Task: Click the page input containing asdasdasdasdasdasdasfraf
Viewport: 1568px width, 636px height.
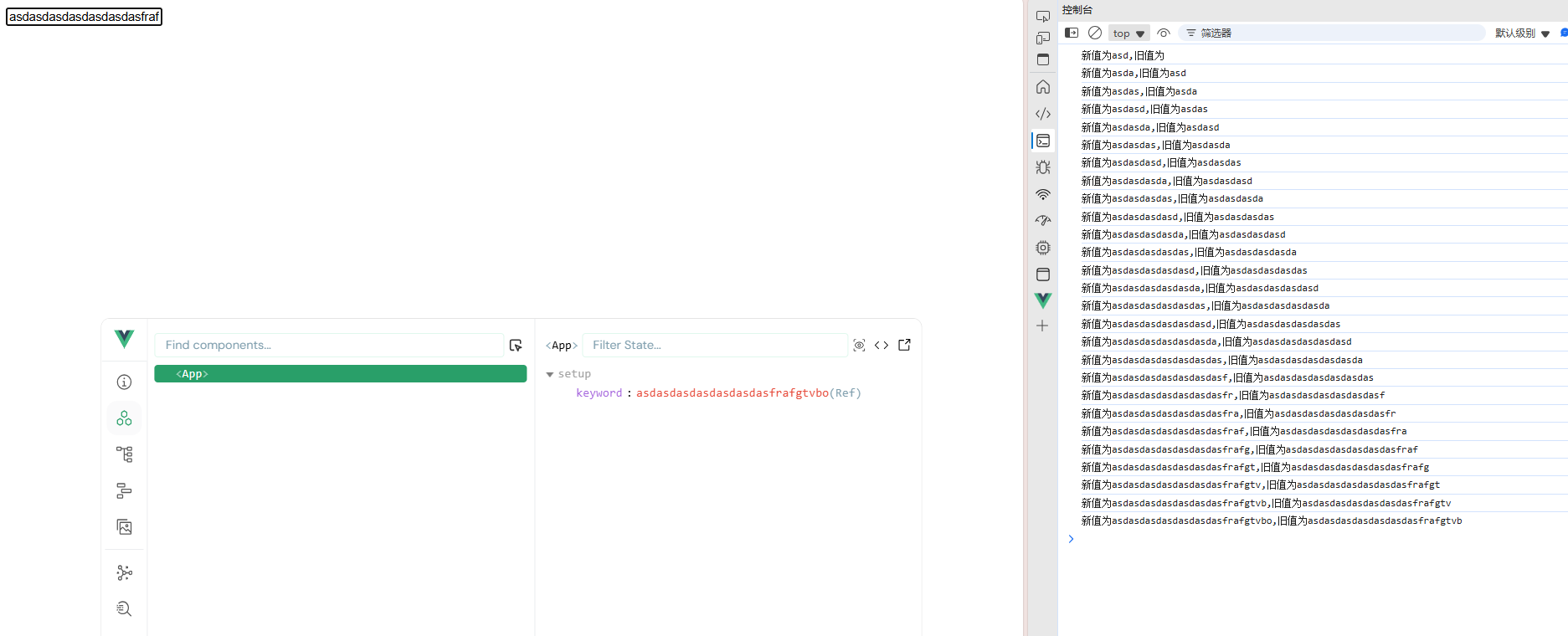Action: pyautogui.click(x=84, y=17)
